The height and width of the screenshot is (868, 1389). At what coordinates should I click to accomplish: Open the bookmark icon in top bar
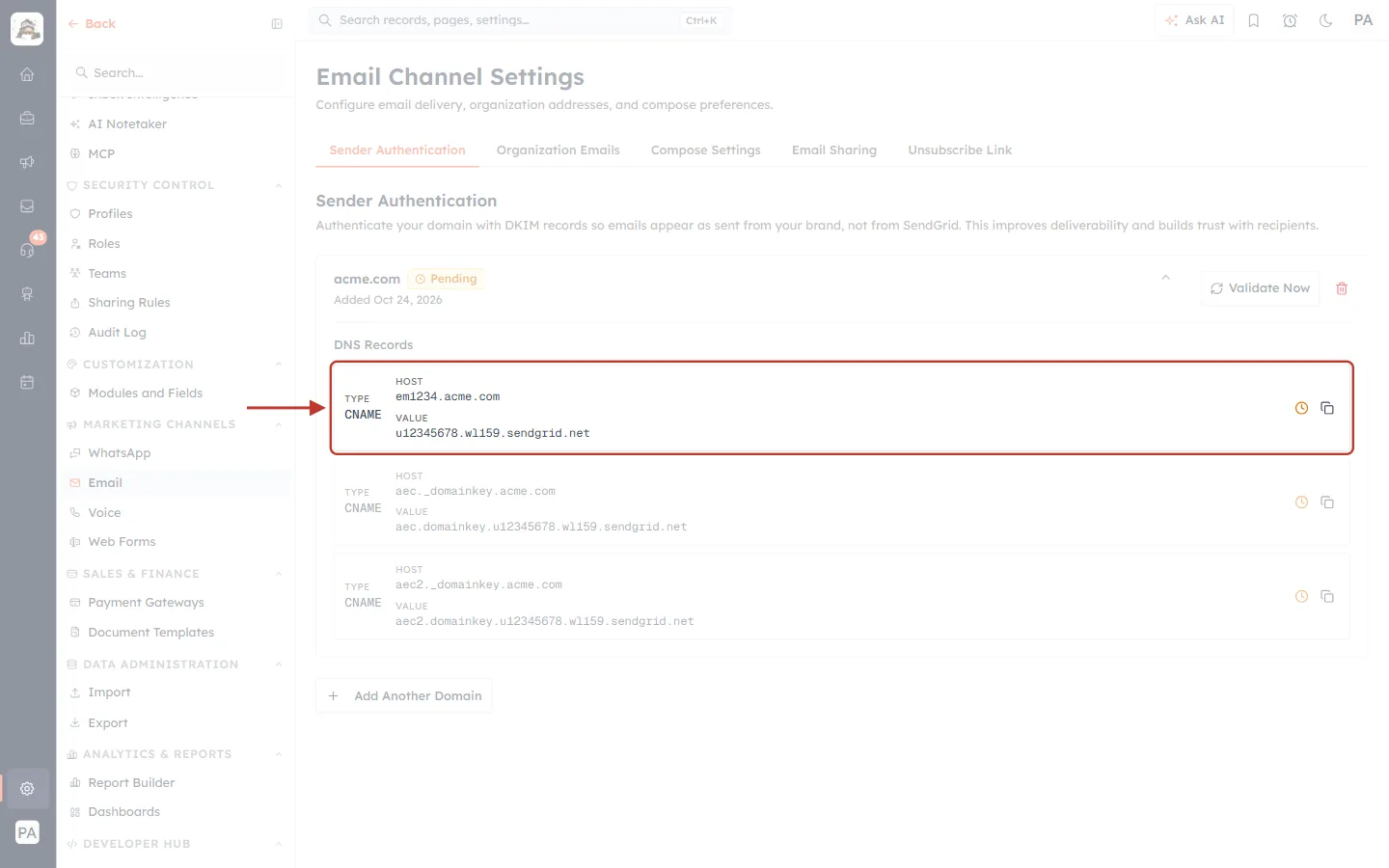[1254, 20]
